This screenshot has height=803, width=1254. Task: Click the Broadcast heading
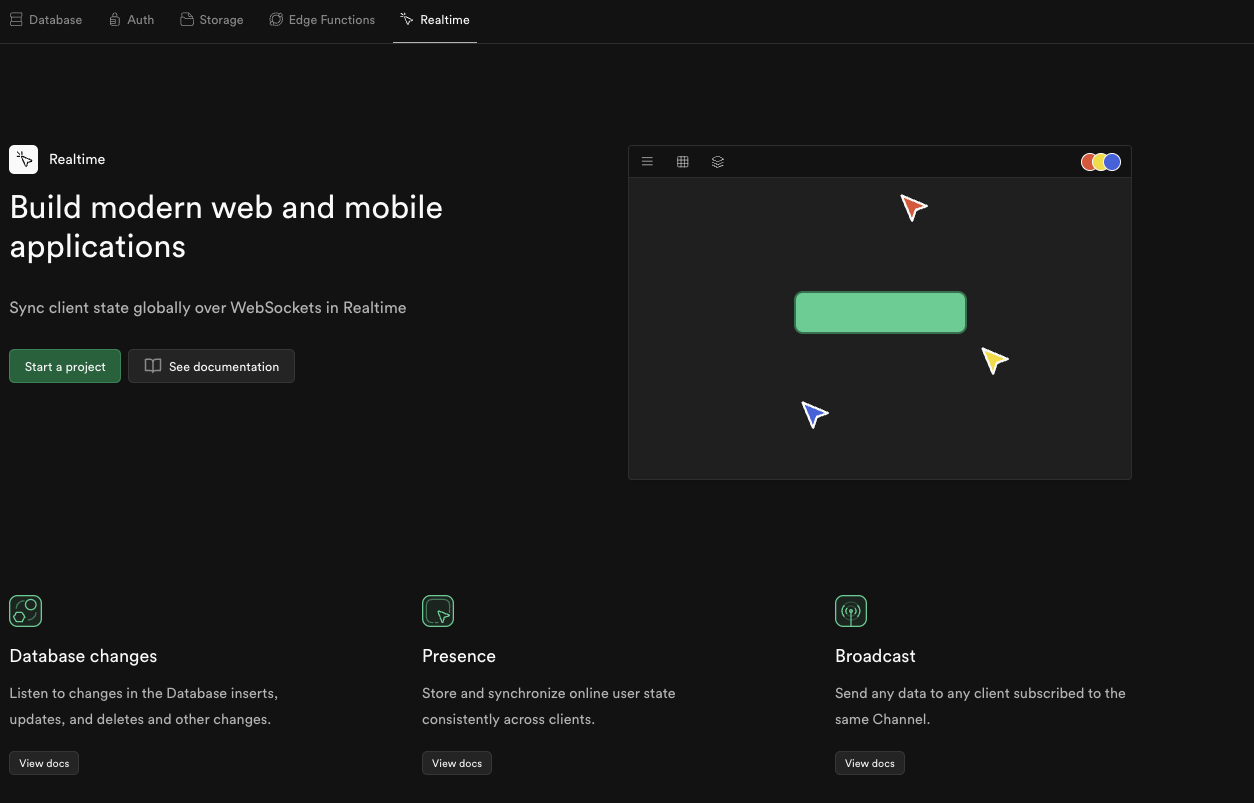click(x=875, y=656)
